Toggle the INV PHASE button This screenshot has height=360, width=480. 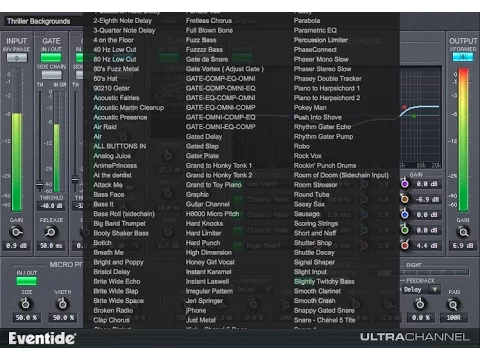tap(17, 58)
